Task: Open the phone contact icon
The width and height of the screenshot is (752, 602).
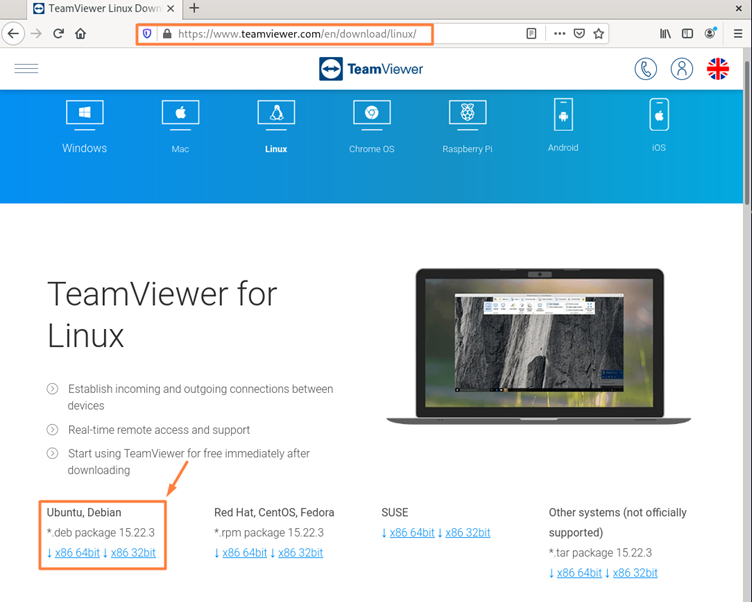Action: click(646, 69)
